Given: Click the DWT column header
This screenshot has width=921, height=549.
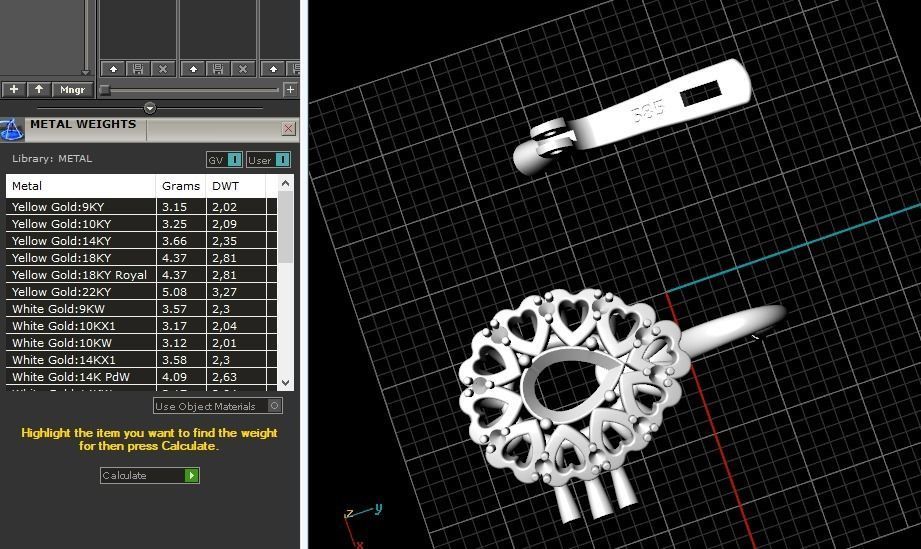Looking at the screenshot, I should [x=236, y=186].
